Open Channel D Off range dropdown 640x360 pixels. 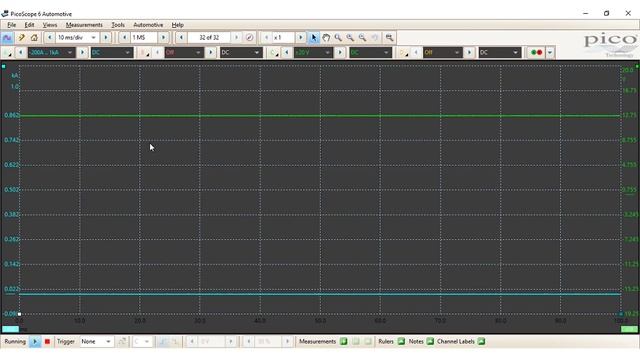point(442,53)
